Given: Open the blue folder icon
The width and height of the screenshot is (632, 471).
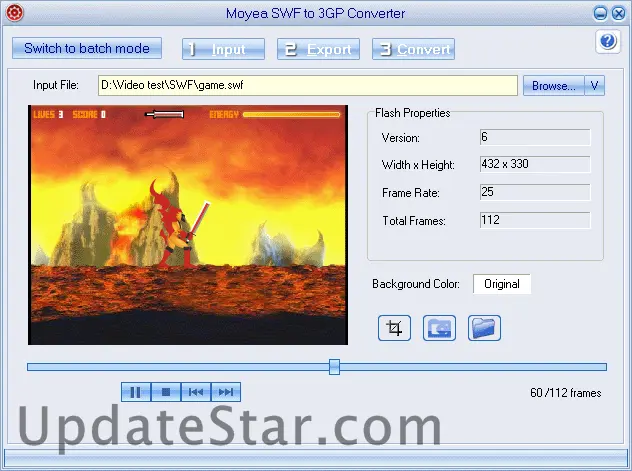Looking at the screenshot, I should tap(484, 328).
